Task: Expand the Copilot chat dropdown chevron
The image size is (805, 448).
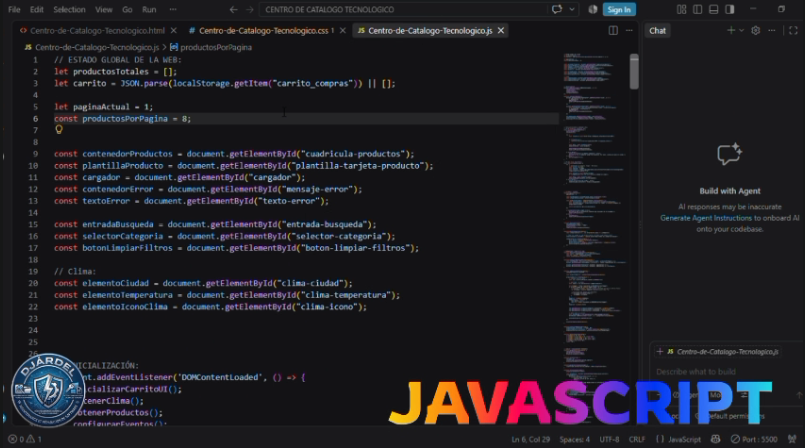Action: point(572,9)
